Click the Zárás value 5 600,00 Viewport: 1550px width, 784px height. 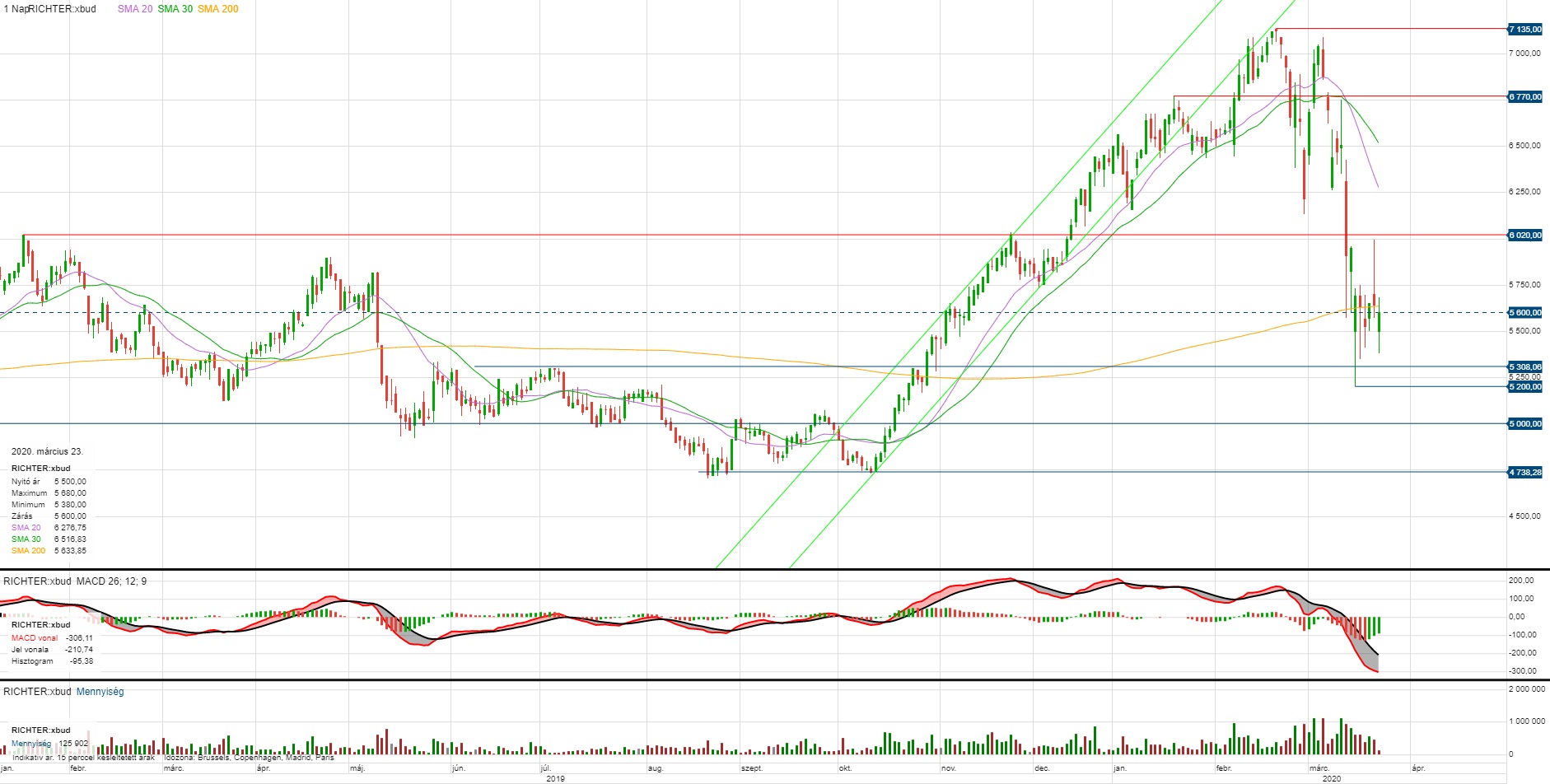[x=70, y=516]
